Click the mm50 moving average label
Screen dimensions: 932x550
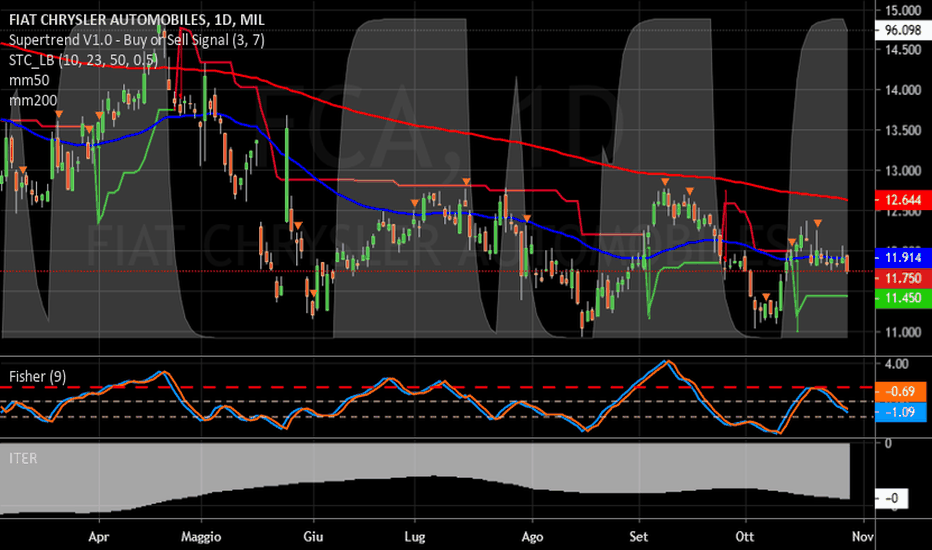click(x=29, y=80)
